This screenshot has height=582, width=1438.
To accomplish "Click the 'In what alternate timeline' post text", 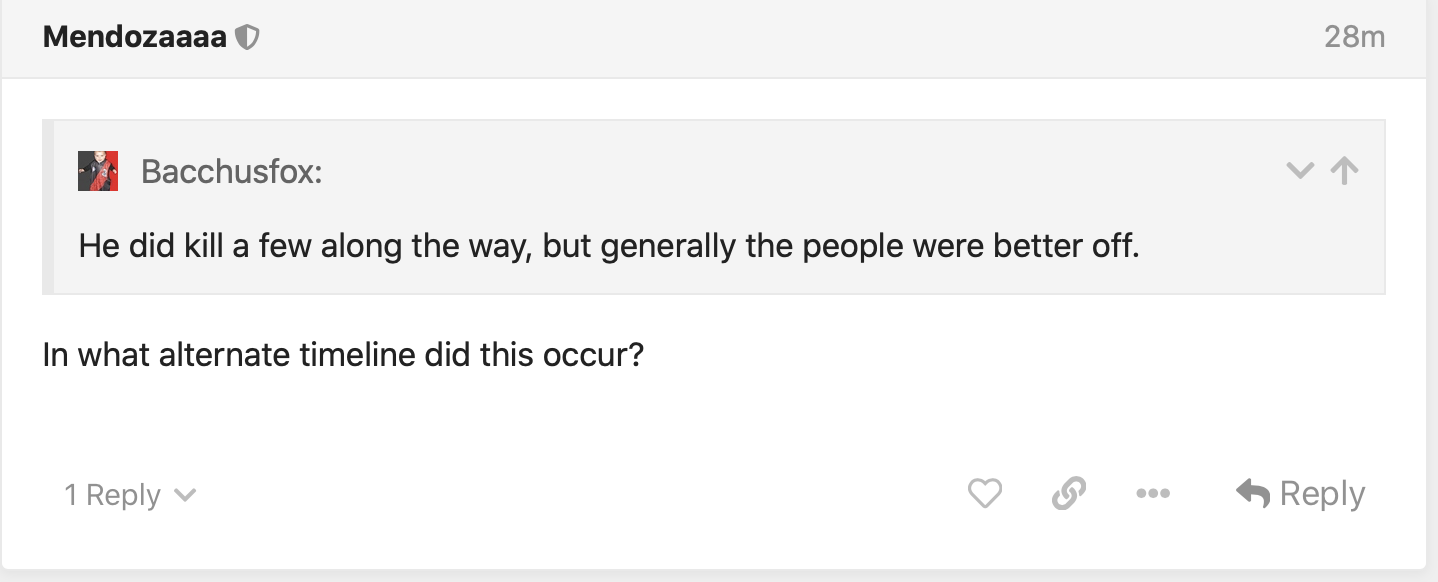I will [342, 355].
